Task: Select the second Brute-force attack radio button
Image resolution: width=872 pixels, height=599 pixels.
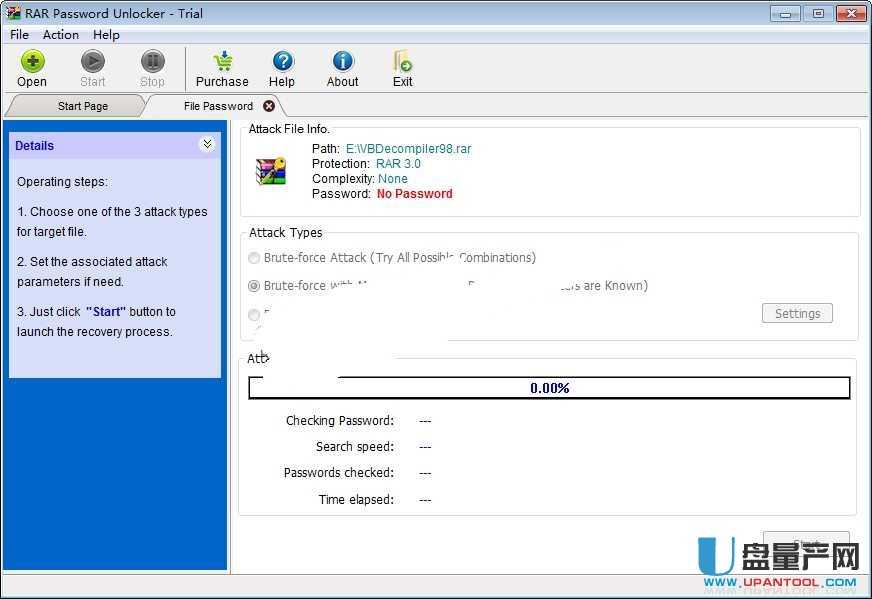Action: point(254,286)
